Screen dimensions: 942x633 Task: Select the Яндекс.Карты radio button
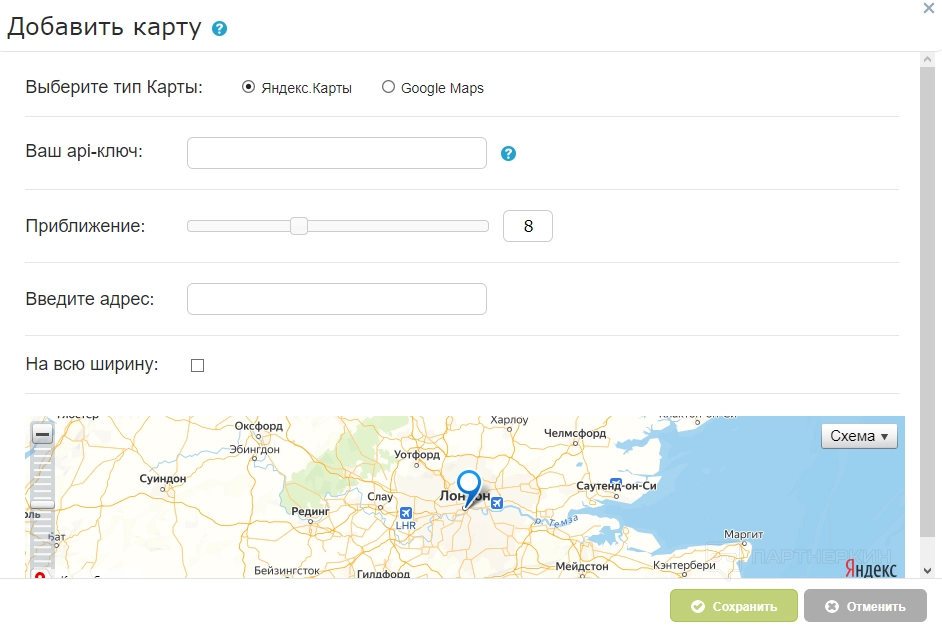point(248,87)
